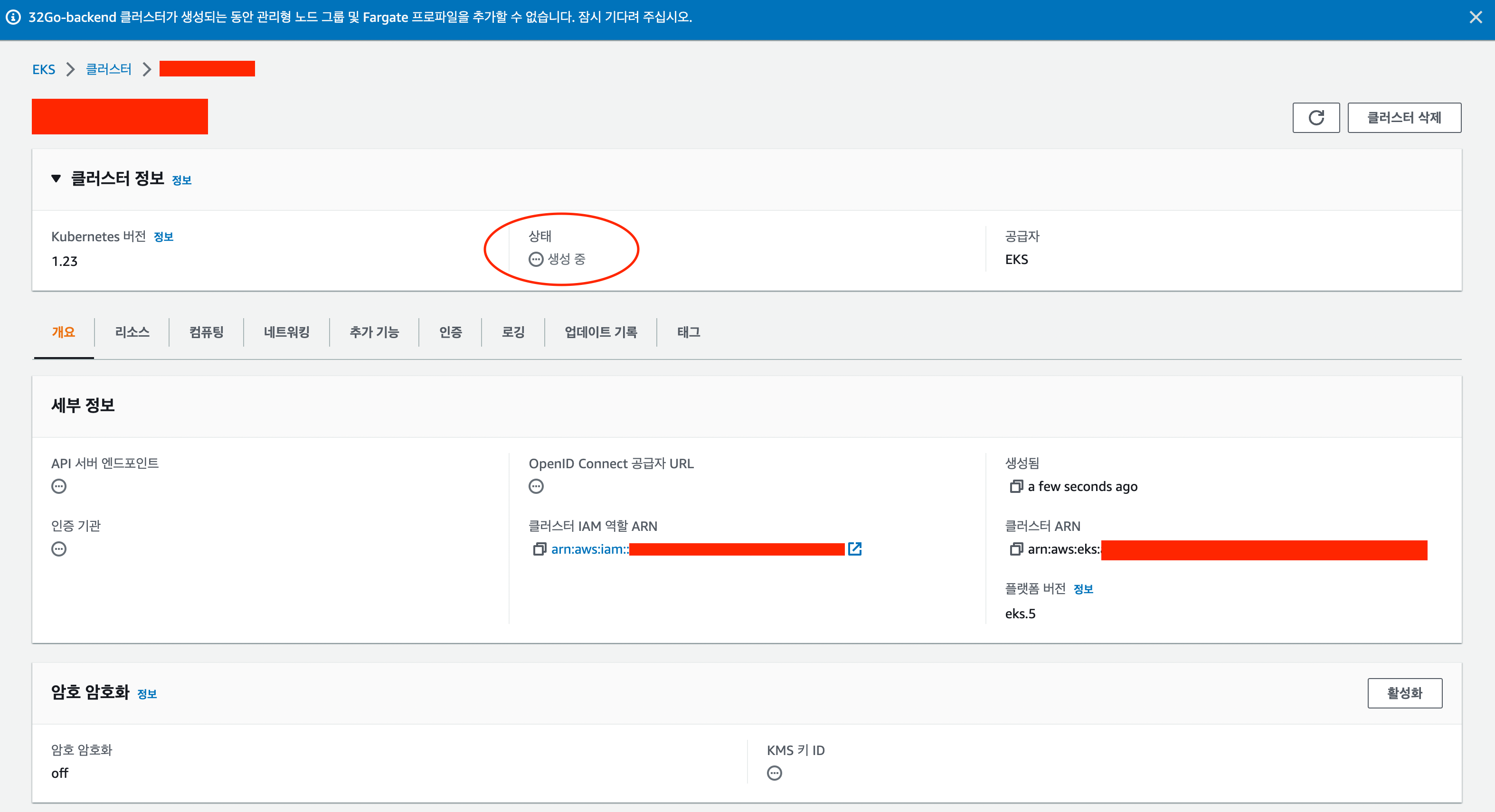Click the API server endpoint loading icon

coord(58,486)
